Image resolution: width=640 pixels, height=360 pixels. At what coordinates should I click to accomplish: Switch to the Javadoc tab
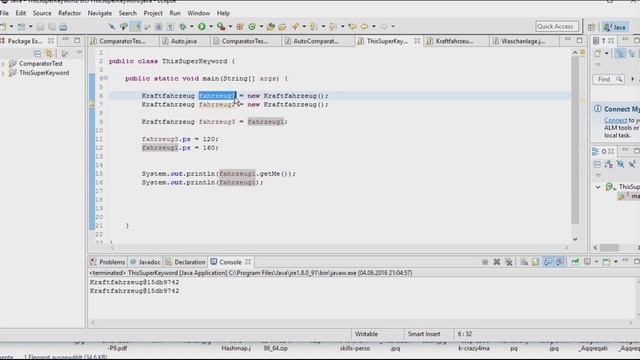[145, 262]
